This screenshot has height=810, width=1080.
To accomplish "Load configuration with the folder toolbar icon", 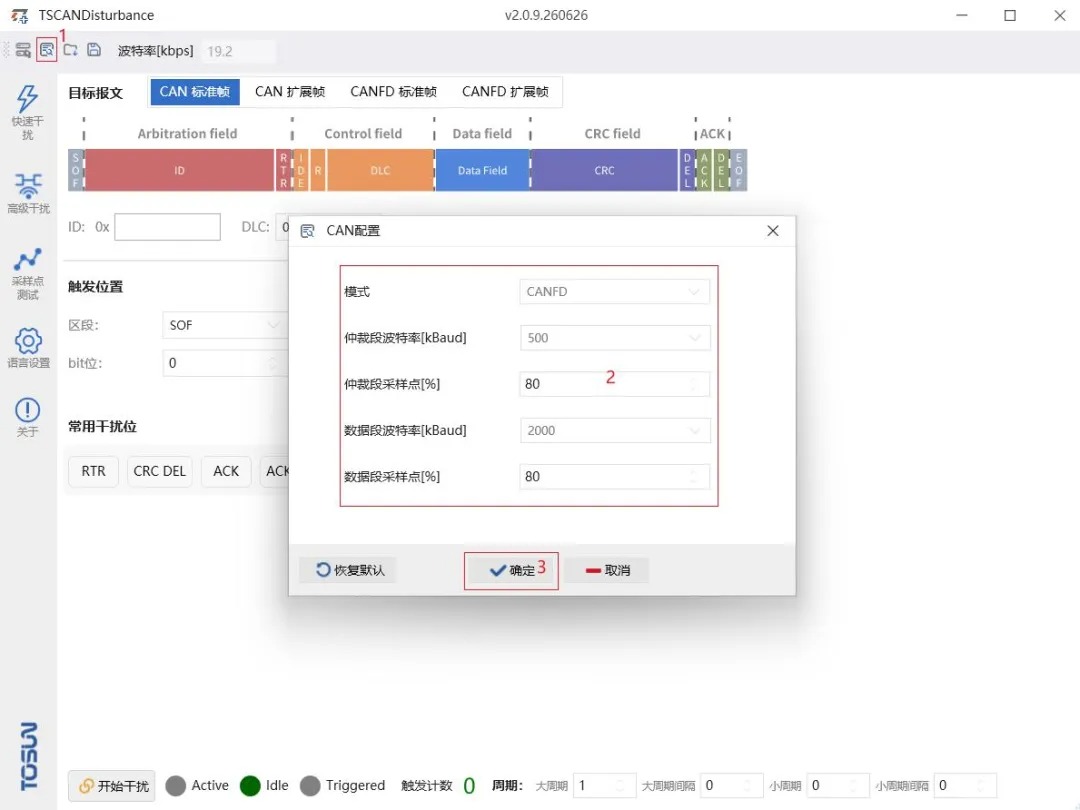I will click(x=70, y=50).
